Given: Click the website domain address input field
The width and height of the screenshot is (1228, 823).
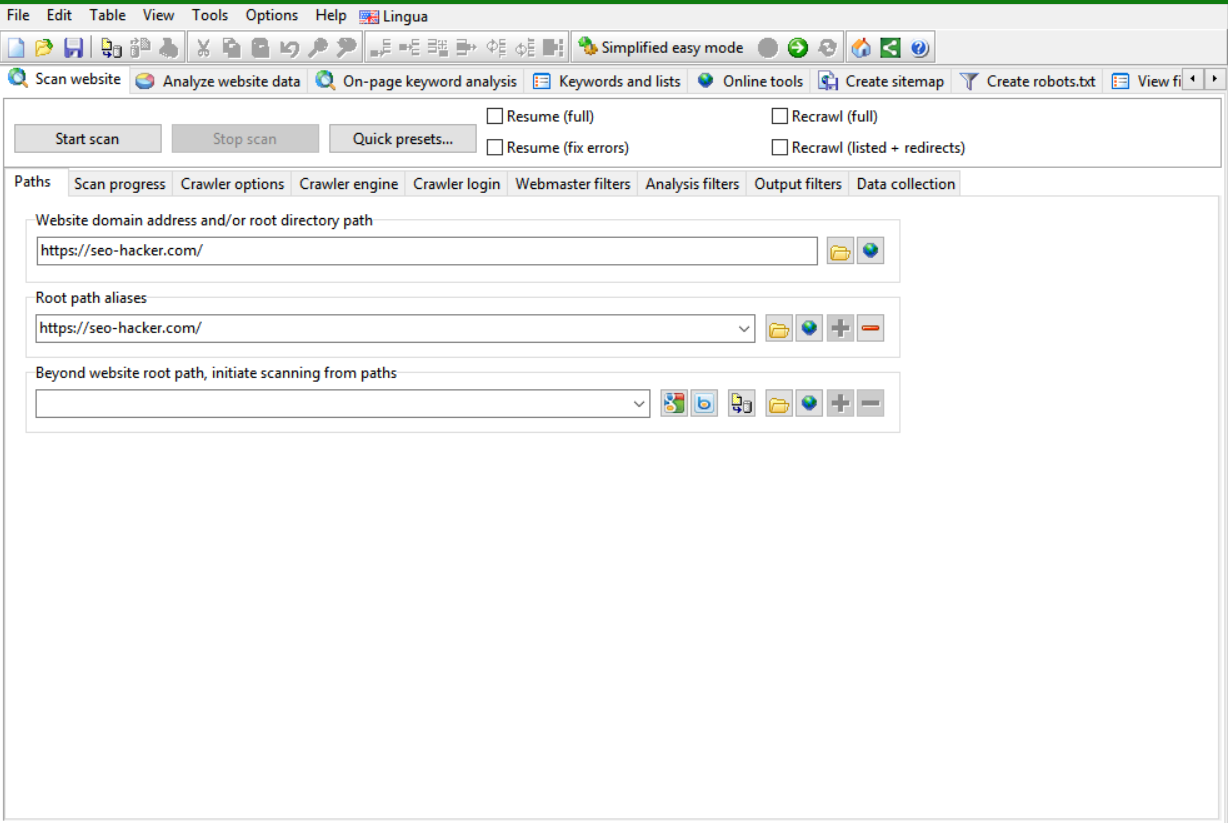Looking at the screenshot, I should coord(426,251).
